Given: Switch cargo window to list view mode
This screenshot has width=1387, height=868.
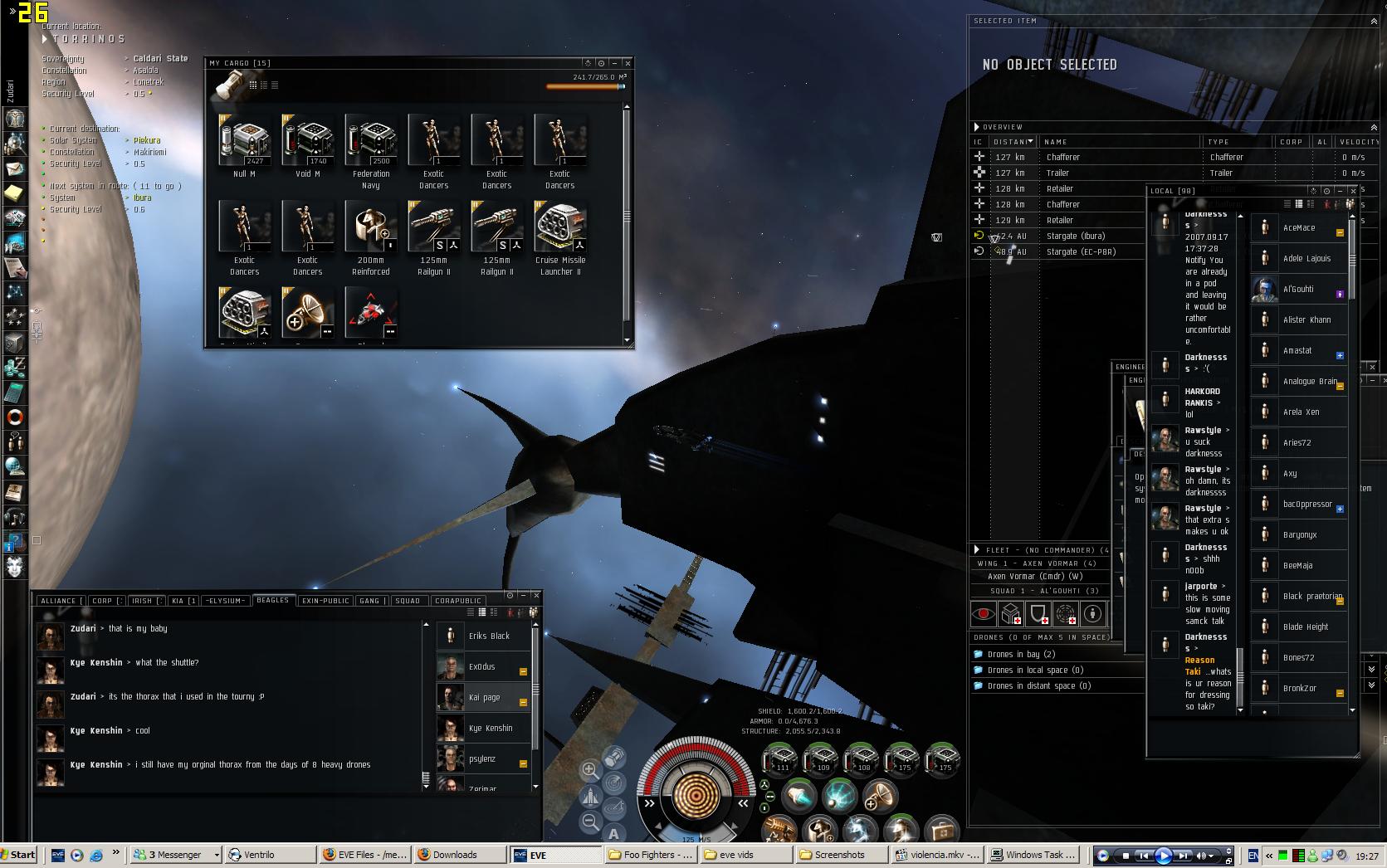Looking at the screenshot, I should coord(275,85).
